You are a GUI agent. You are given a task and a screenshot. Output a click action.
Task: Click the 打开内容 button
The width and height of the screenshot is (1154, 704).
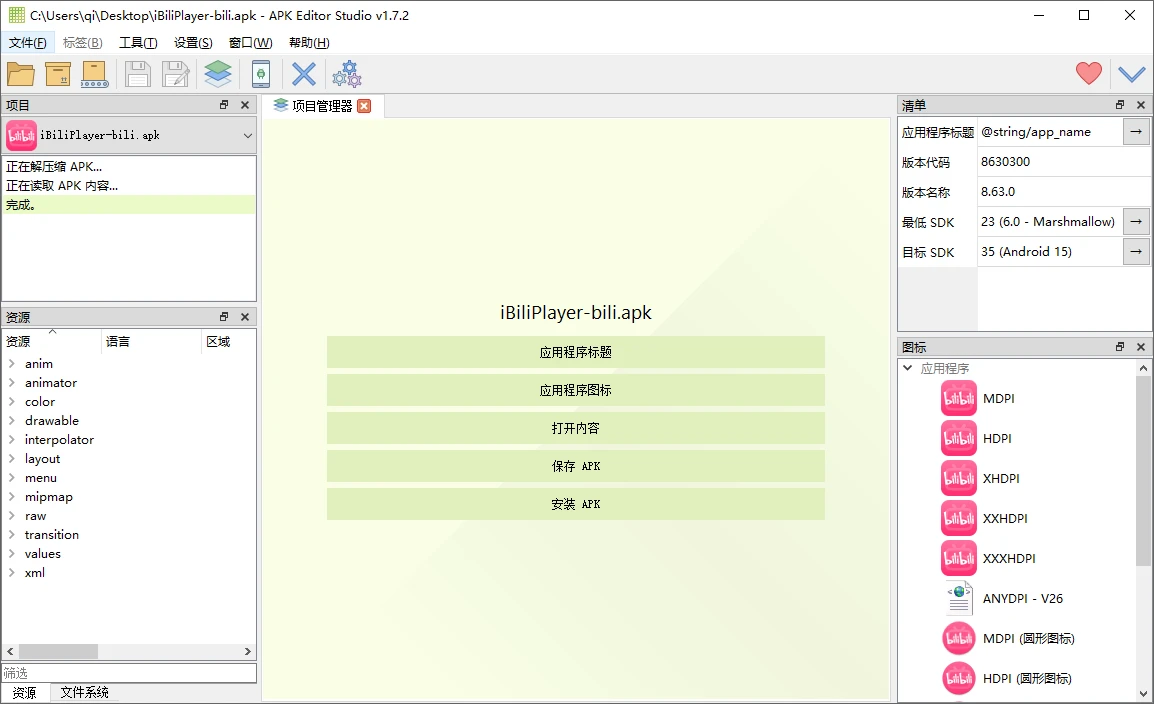click(x=575, y=428)
